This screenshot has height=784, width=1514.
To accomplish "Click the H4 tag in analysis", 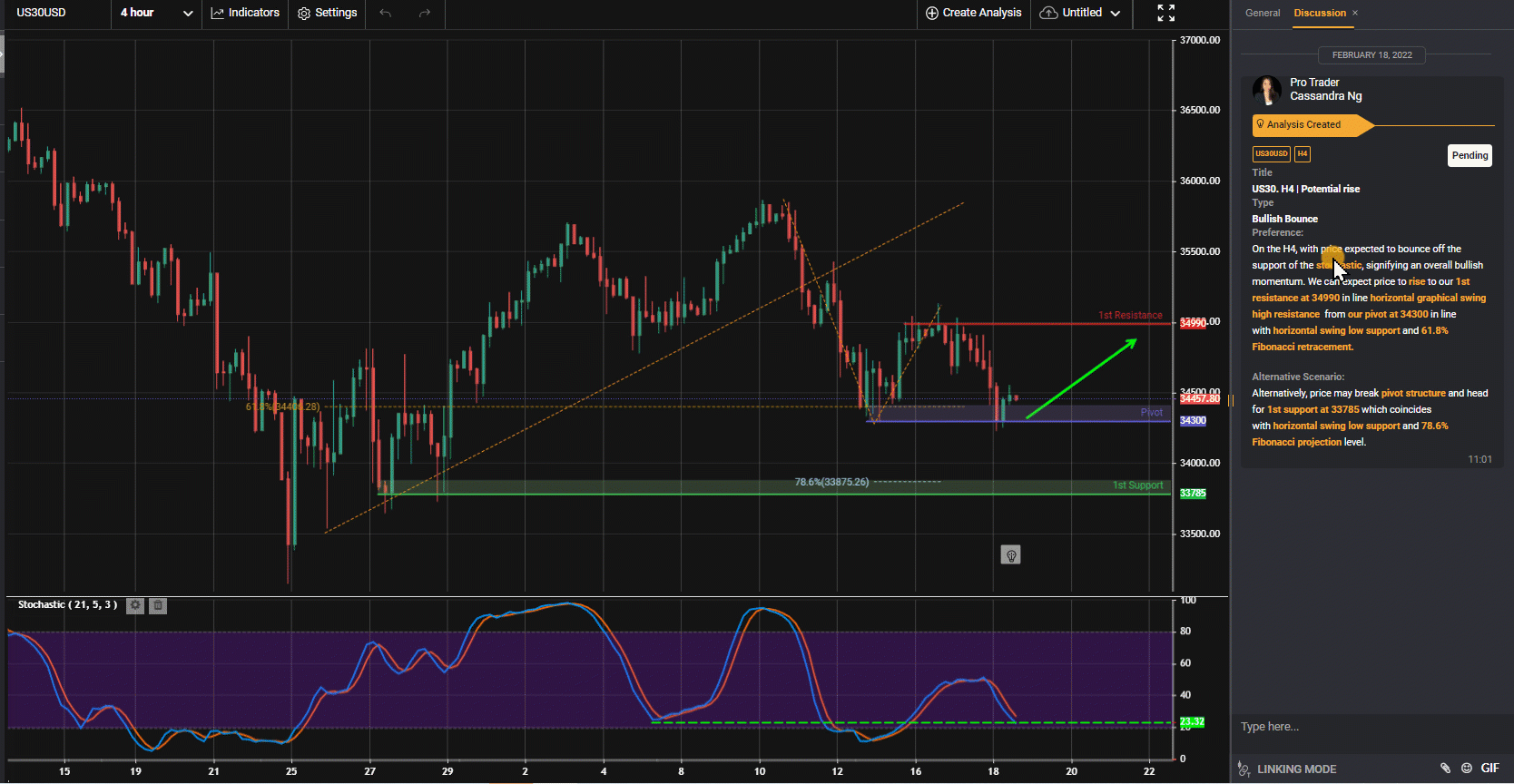I will pyautogui.click(x=1303, y=154).
